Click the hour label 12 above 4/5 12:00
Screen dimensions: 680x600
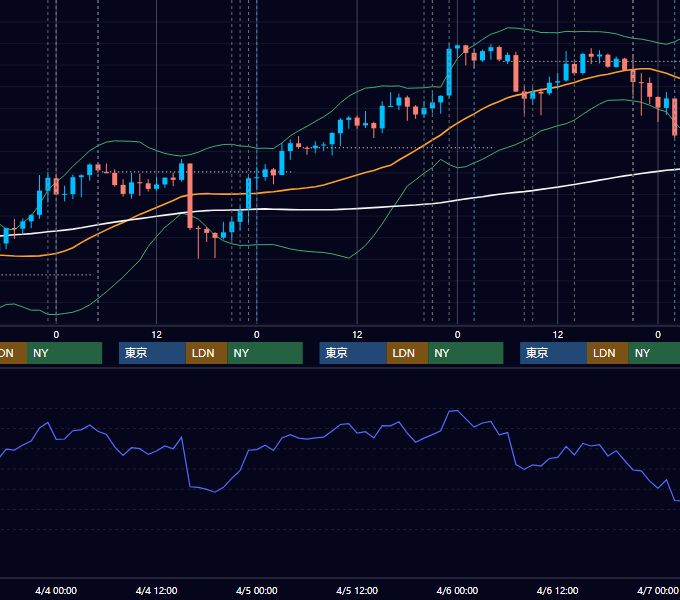click(x=357, y=335)
